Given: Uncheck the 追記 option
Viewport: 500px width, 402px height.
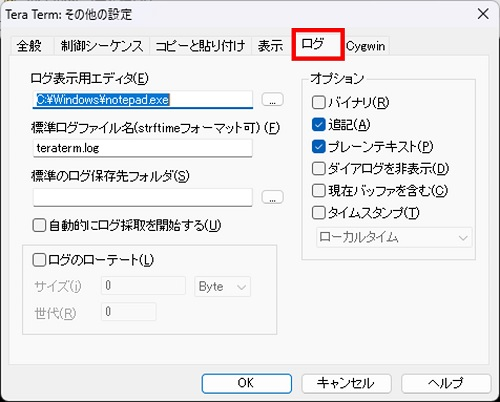Looking at the screenshot, I should click(x=318, y=125).
